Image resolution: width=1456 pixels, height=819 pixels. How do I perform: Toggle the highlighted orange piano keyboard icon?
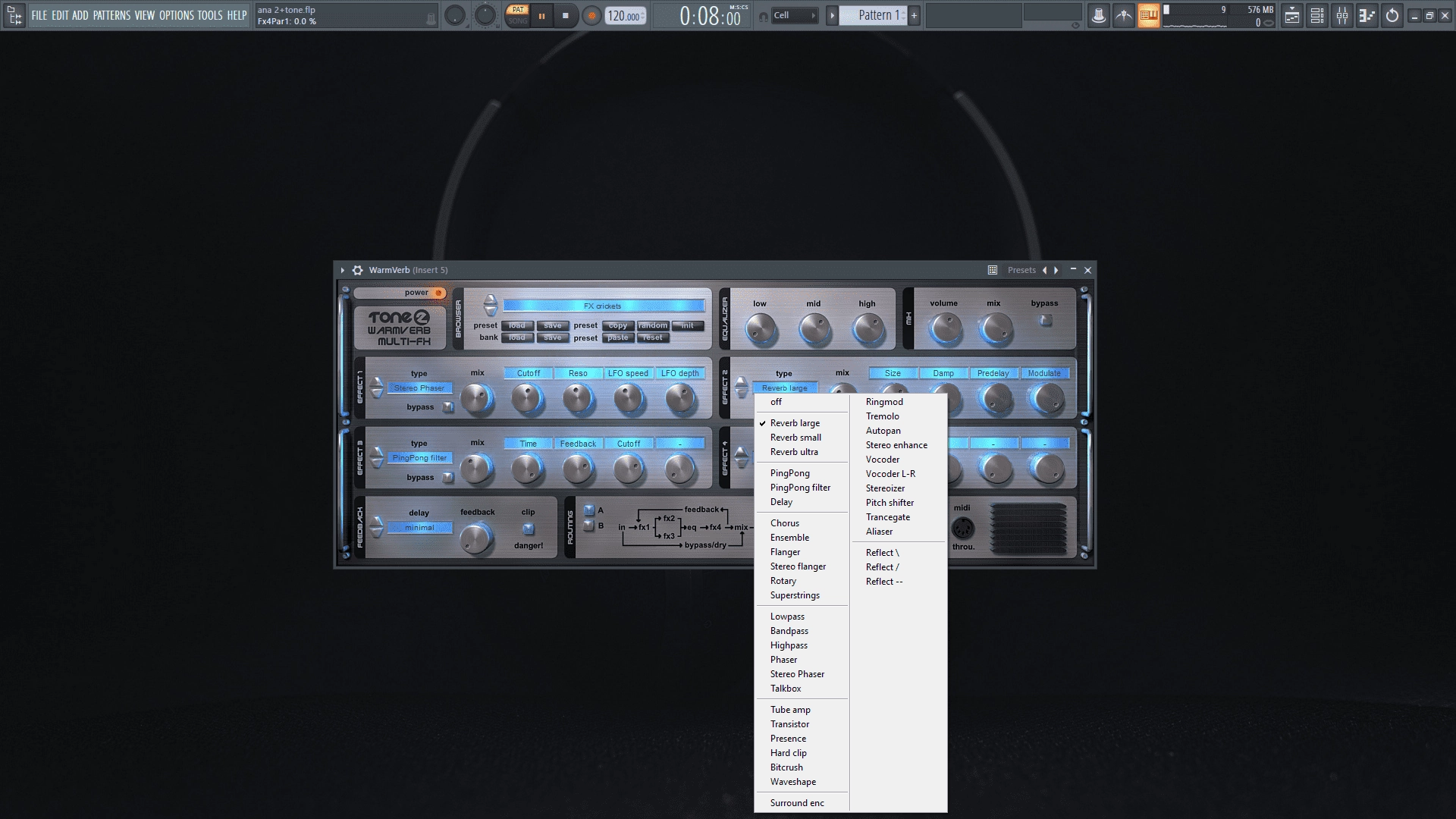point(1149,15)
